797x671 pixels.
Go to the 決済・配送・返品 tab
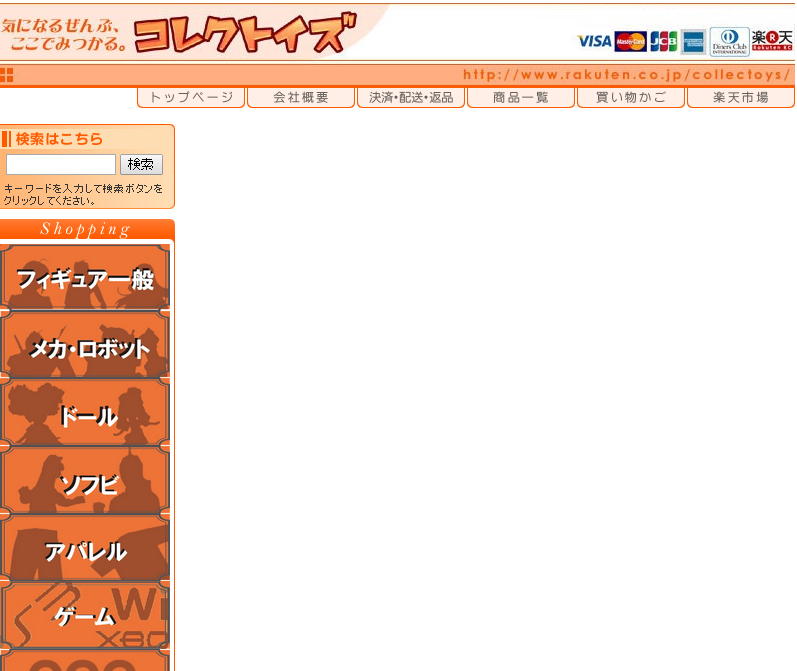[411, 98]
